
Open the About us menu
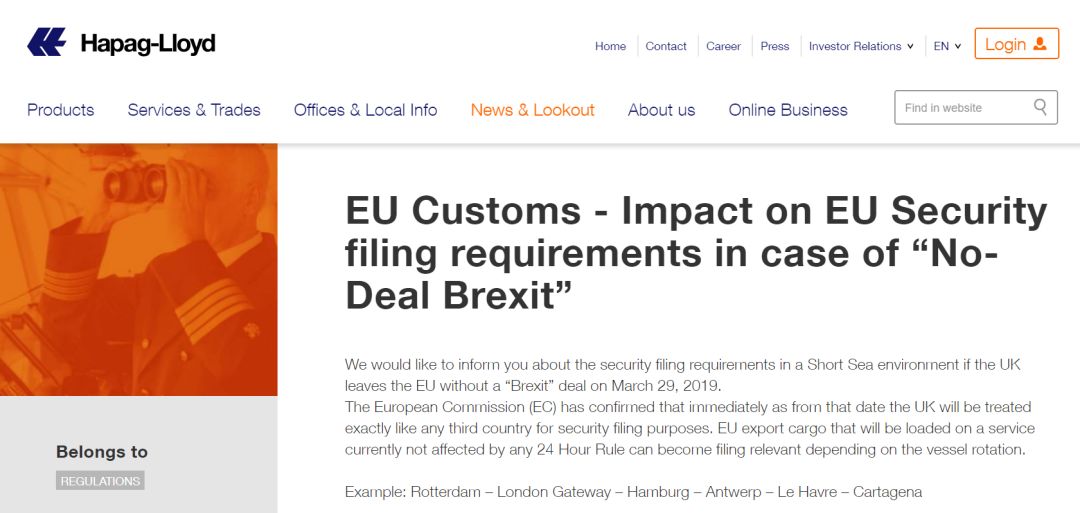(661, 110)
